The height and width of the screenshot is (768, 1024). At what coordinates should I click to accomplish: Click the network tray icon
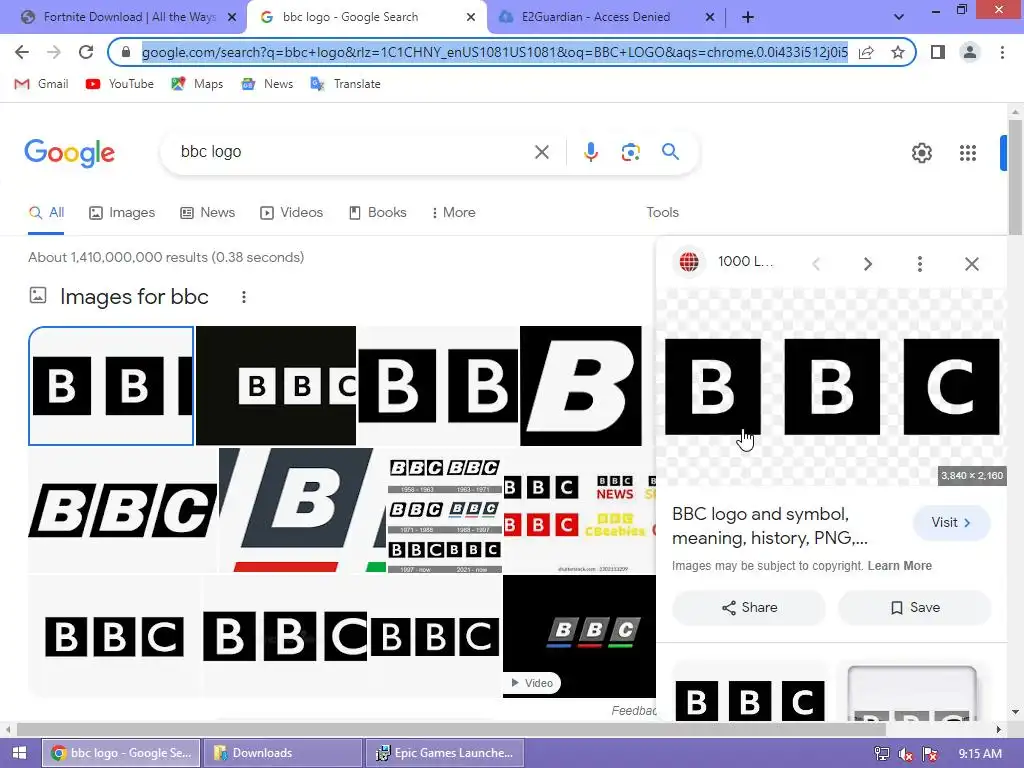882,754
